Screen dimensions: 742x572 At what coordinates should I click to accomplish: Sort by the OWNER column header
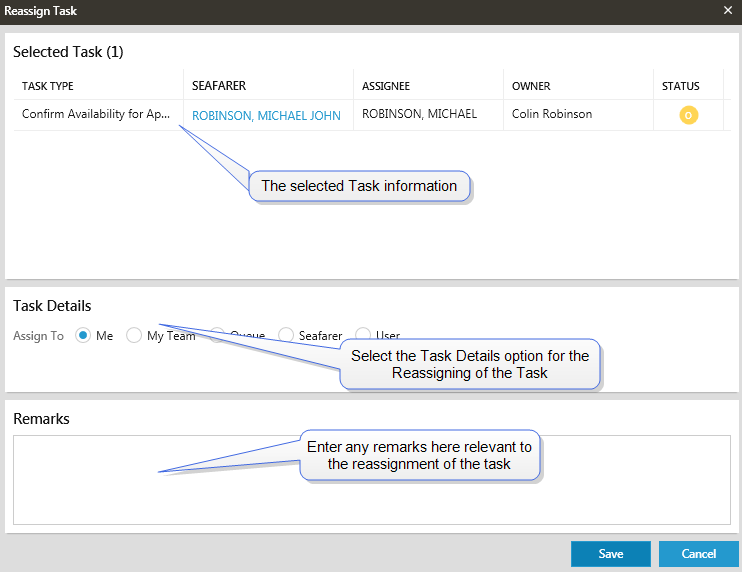tap(531, 86)
